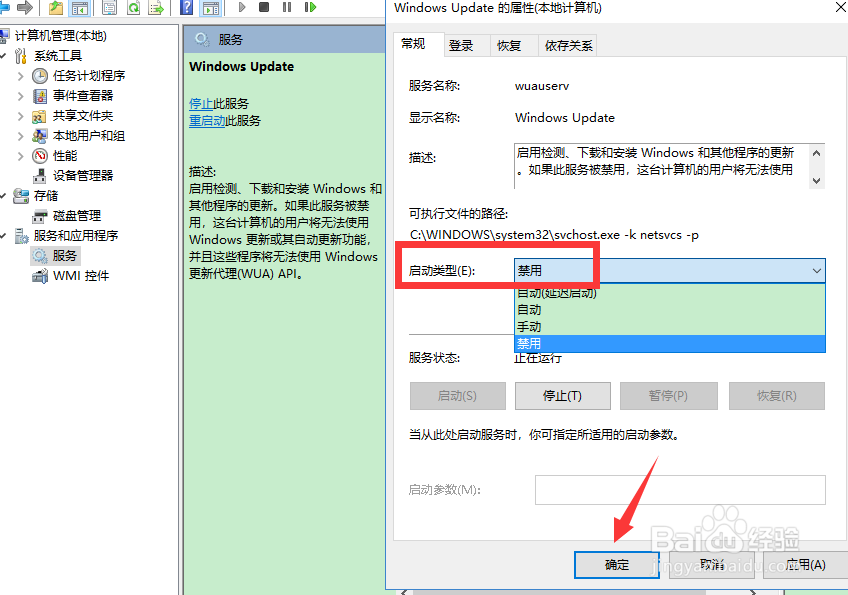Viewport: 848px width, 595px height.
Task: Select 服务和应用程序 tree node
Action: 76,236
